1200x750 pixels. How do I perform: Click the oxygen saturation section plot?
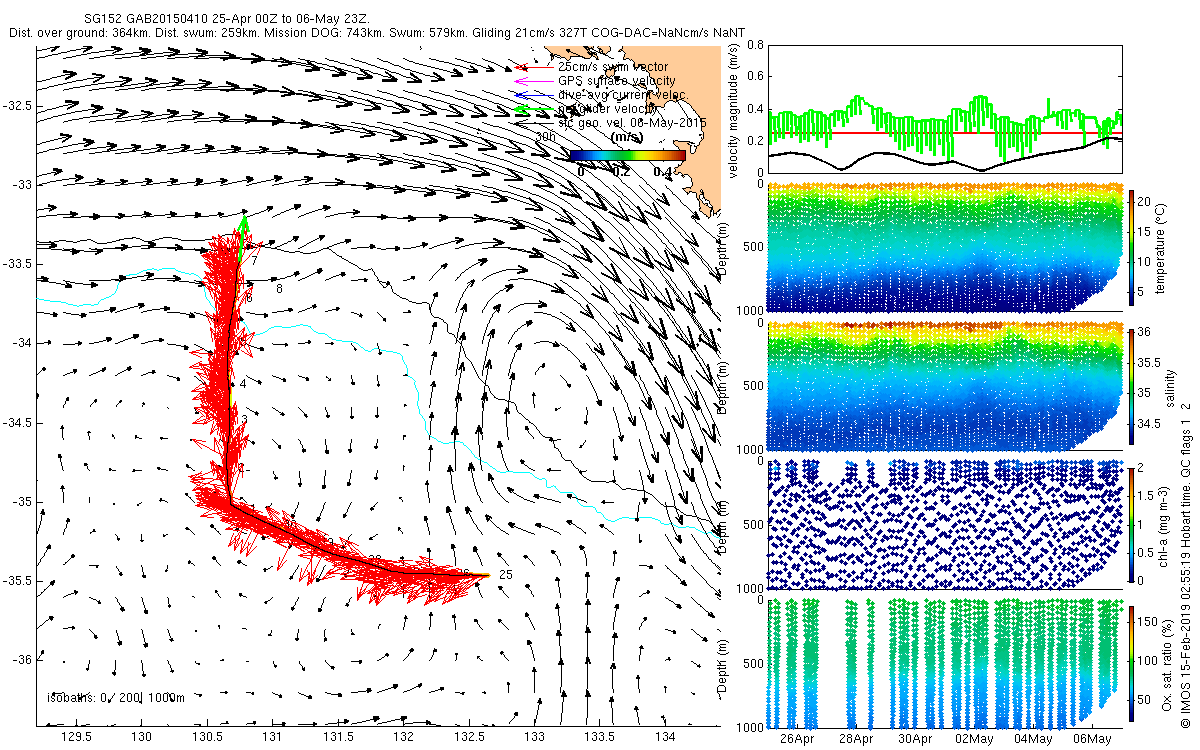coord(944,663)
